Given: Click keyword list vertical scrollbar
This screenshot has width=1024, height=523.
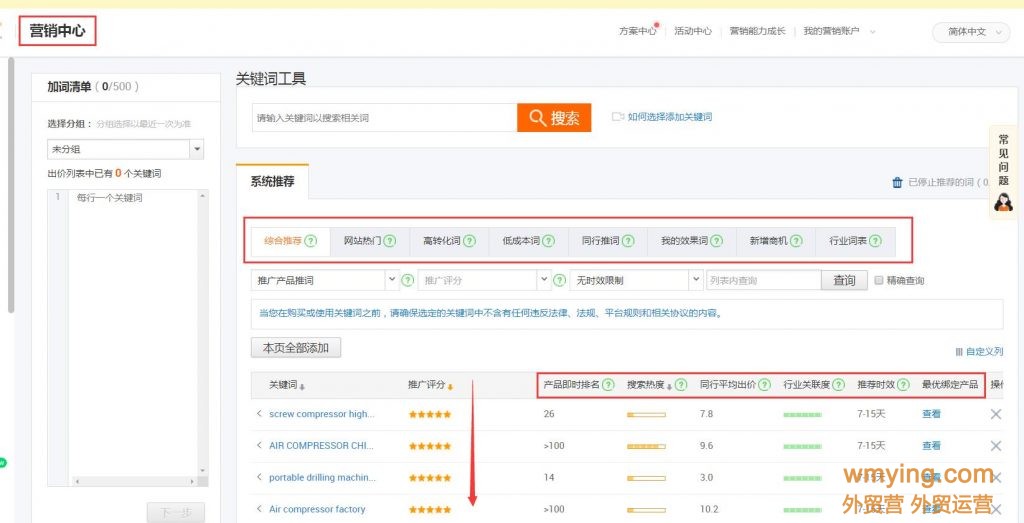Looking at the screenshot, I should point(202,333).
